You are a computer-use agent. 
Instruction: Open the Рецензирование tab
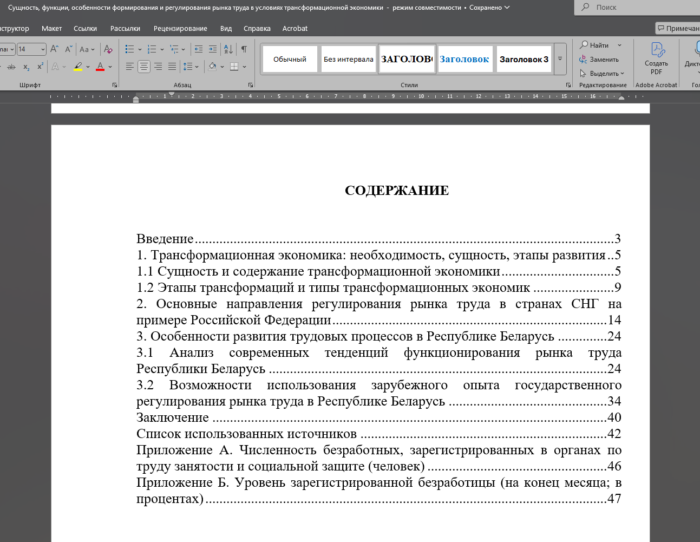[x=180, y=28]
